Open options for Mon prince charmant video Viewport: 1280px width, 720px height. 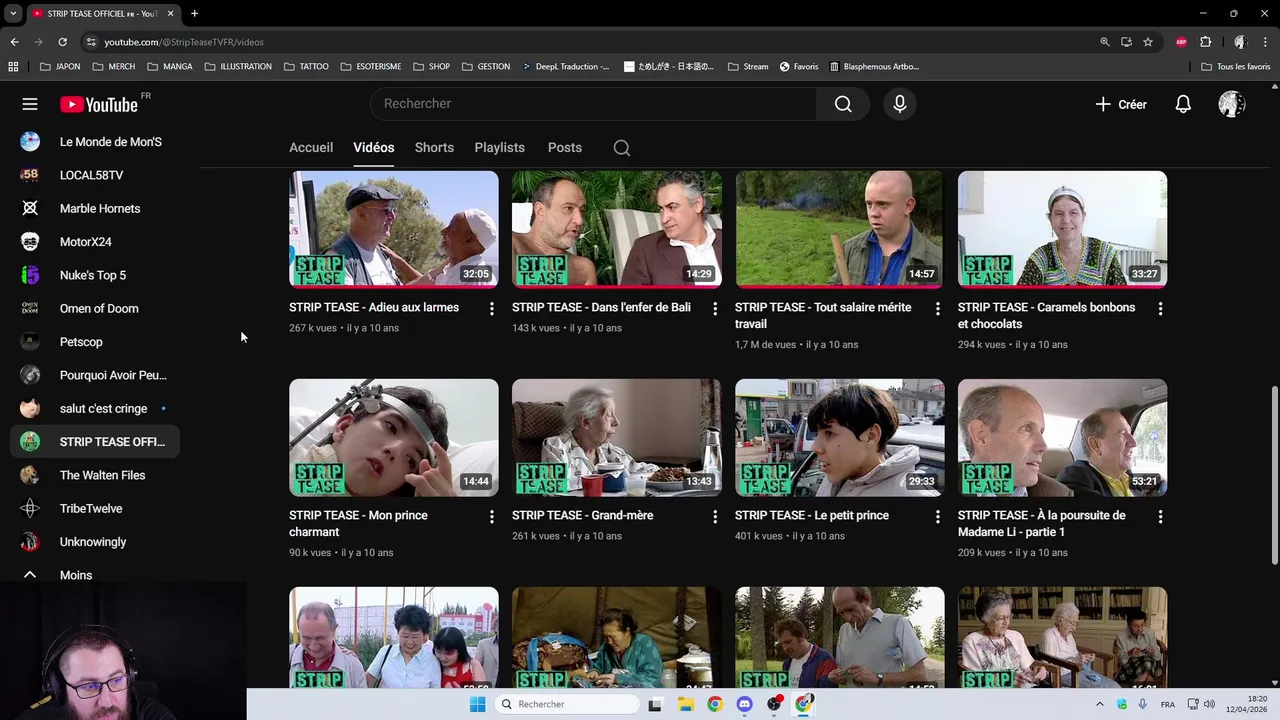pos(491,517)
